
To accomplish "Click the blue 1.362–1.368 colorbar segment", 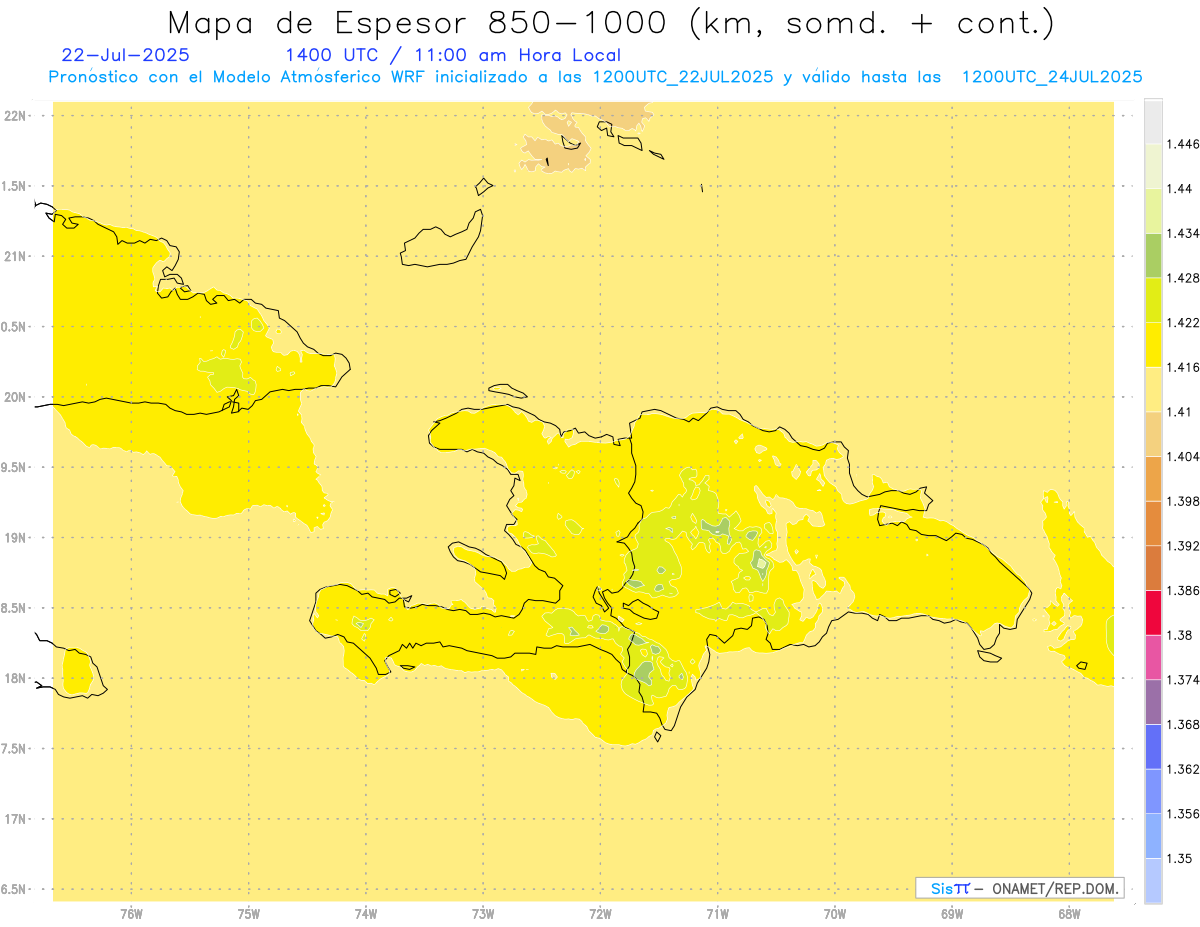I will point(1153,746).
